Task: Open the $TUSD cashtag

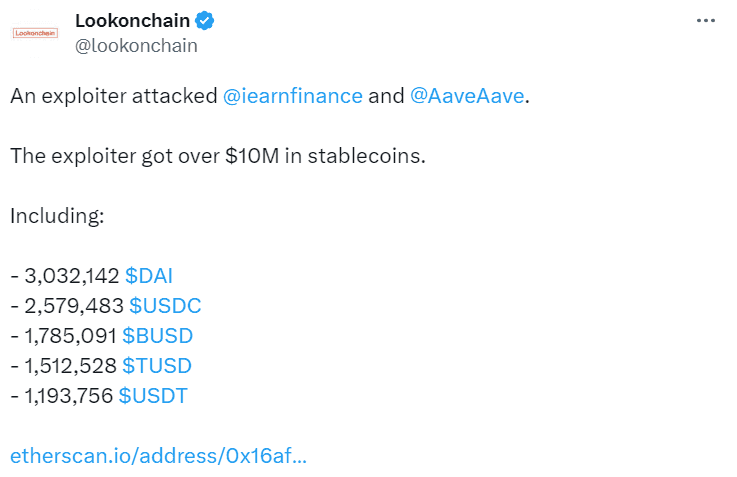Action: (x=157, y=366)
